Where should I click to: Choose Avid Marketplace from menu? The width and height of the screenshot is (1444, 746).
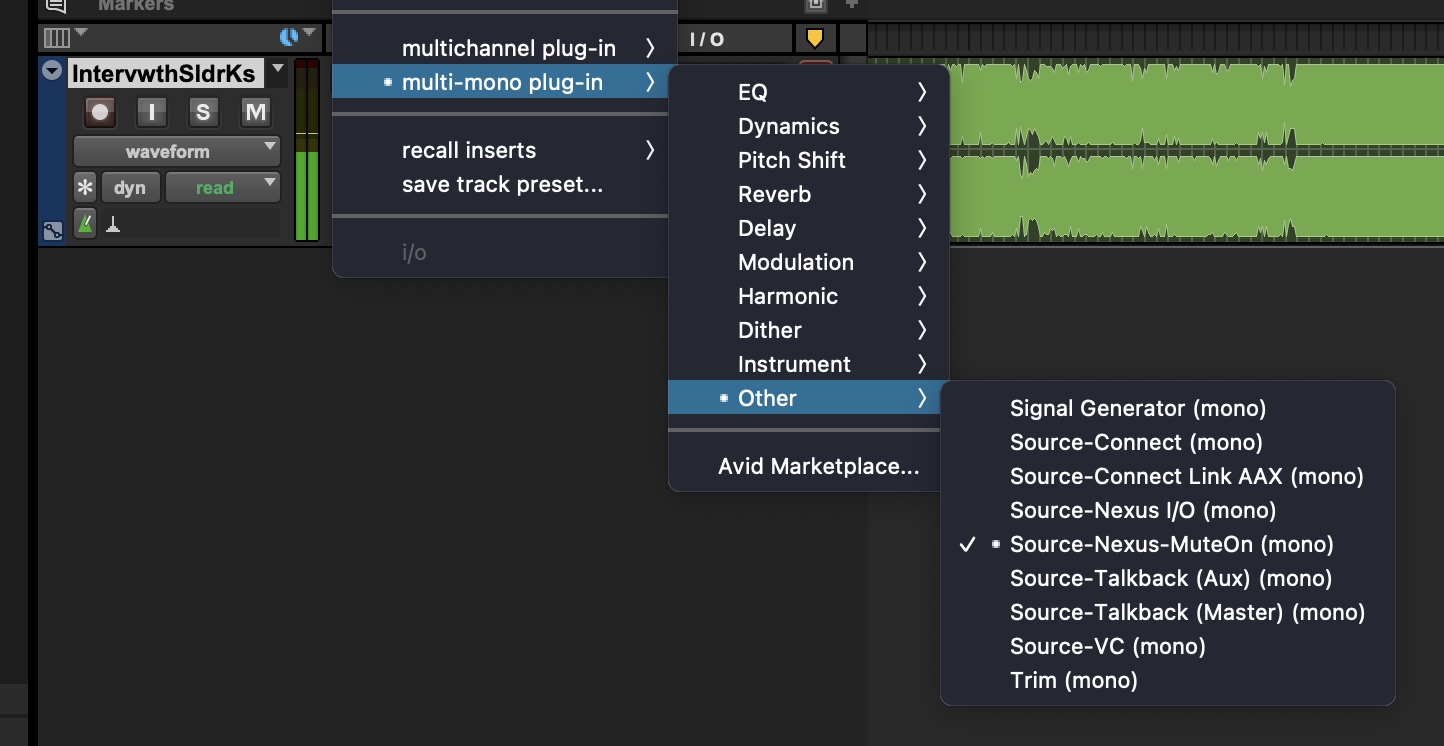(x=818, y=466)
